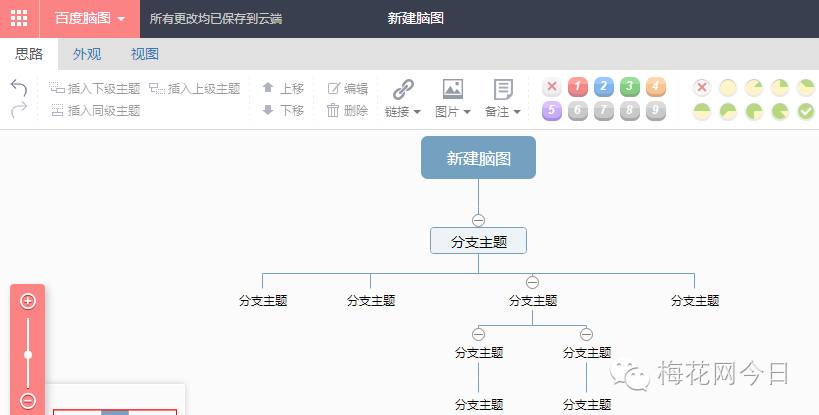
Task: Click the redo arrow icon
Action: tap(19, 110)
